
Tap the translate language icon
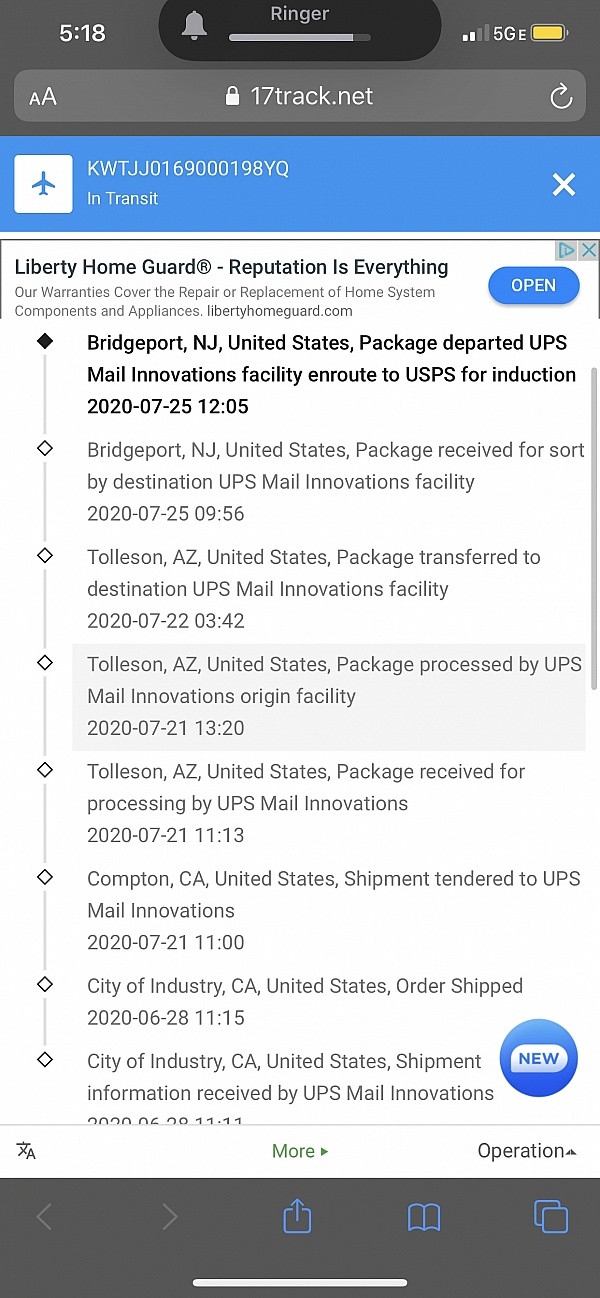(26, 1151)
